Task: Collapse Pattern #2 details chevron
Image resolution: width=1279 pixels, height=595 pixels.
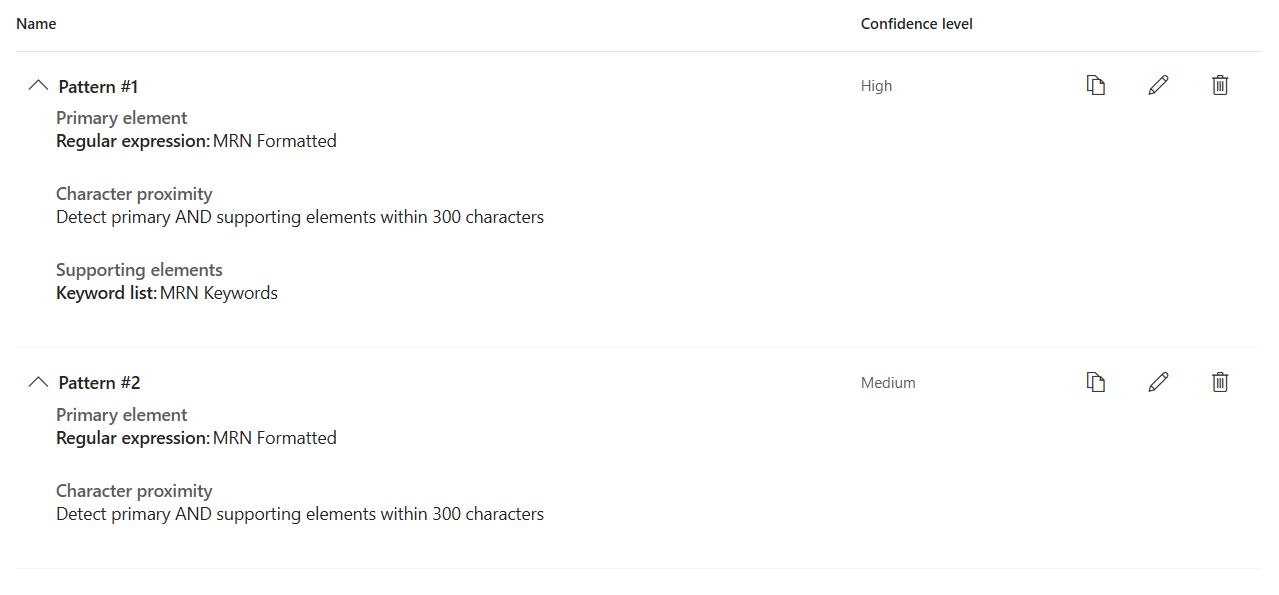Action: (x=38, y=382)
